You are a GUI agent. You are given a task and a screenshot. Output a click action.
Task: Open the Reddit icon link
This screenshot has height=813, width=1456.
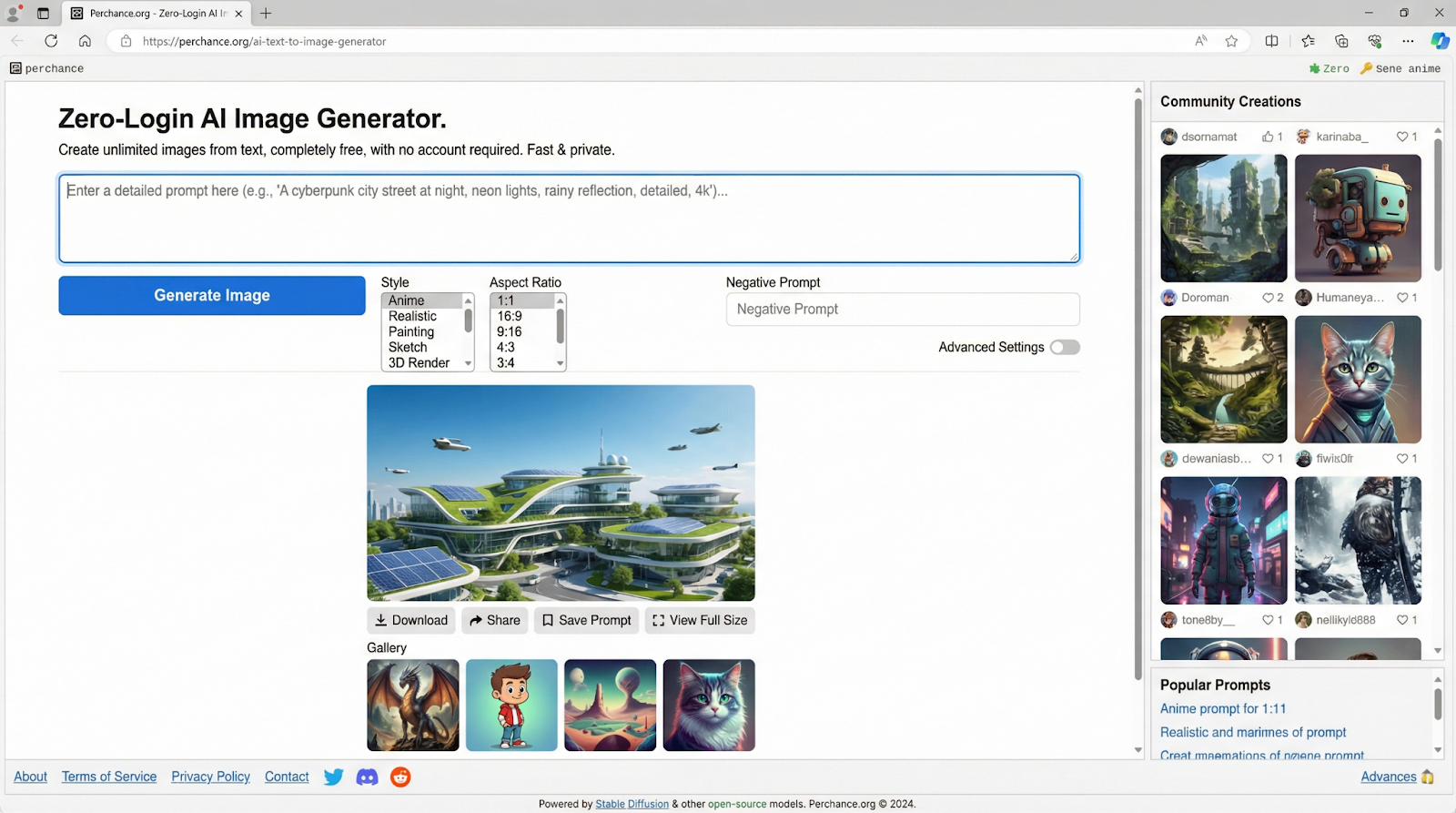point(400,777)
